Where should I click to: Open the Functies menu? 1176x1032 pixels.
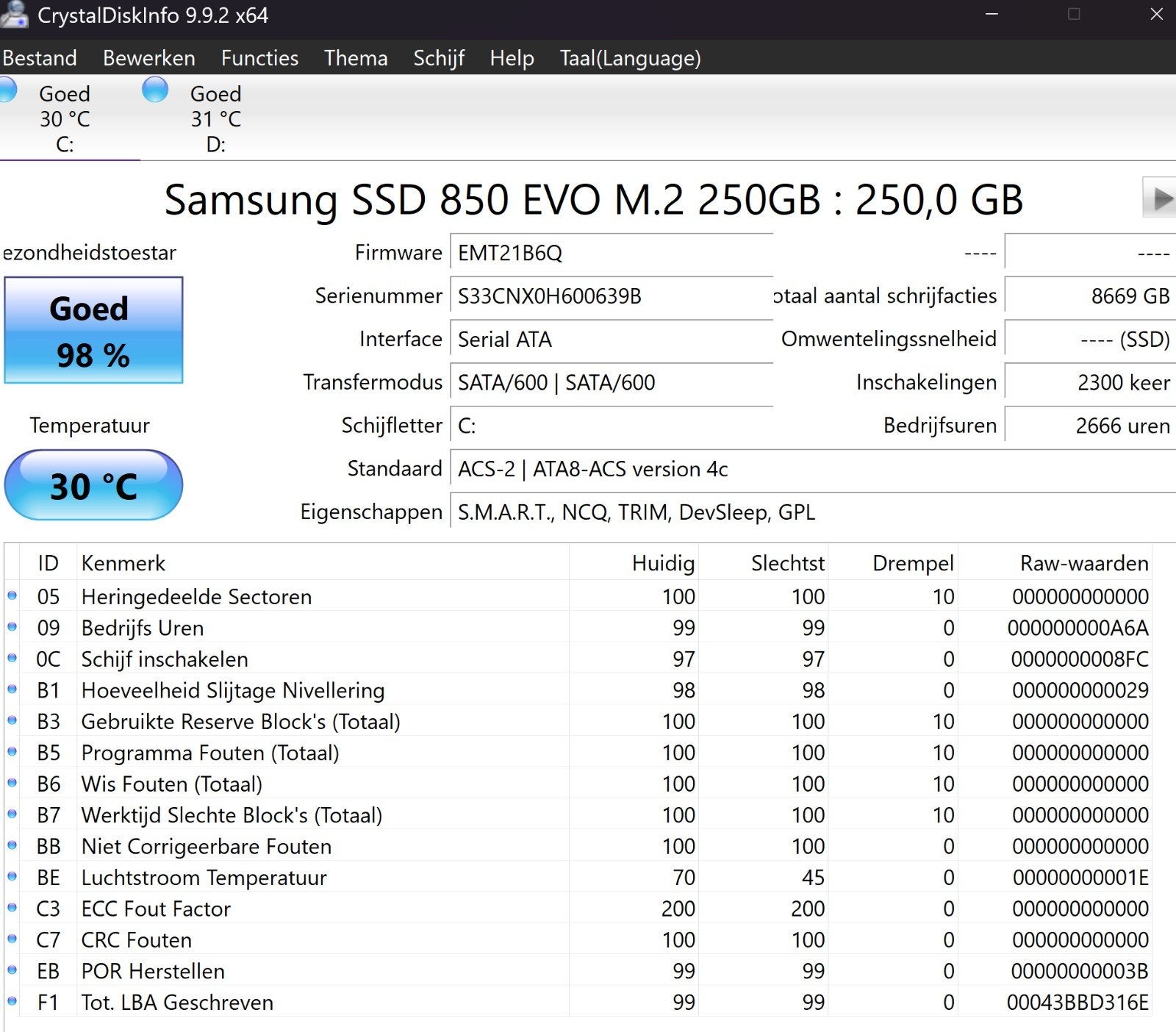(259, 58)
